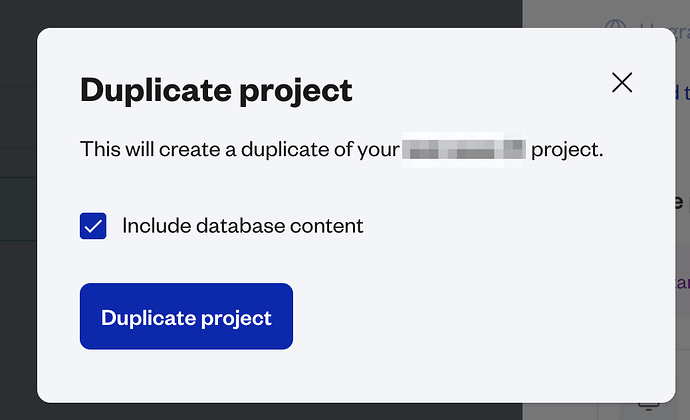
Task: Uncheck the Include database content checkbox
Action: click(x=93, y=226)
